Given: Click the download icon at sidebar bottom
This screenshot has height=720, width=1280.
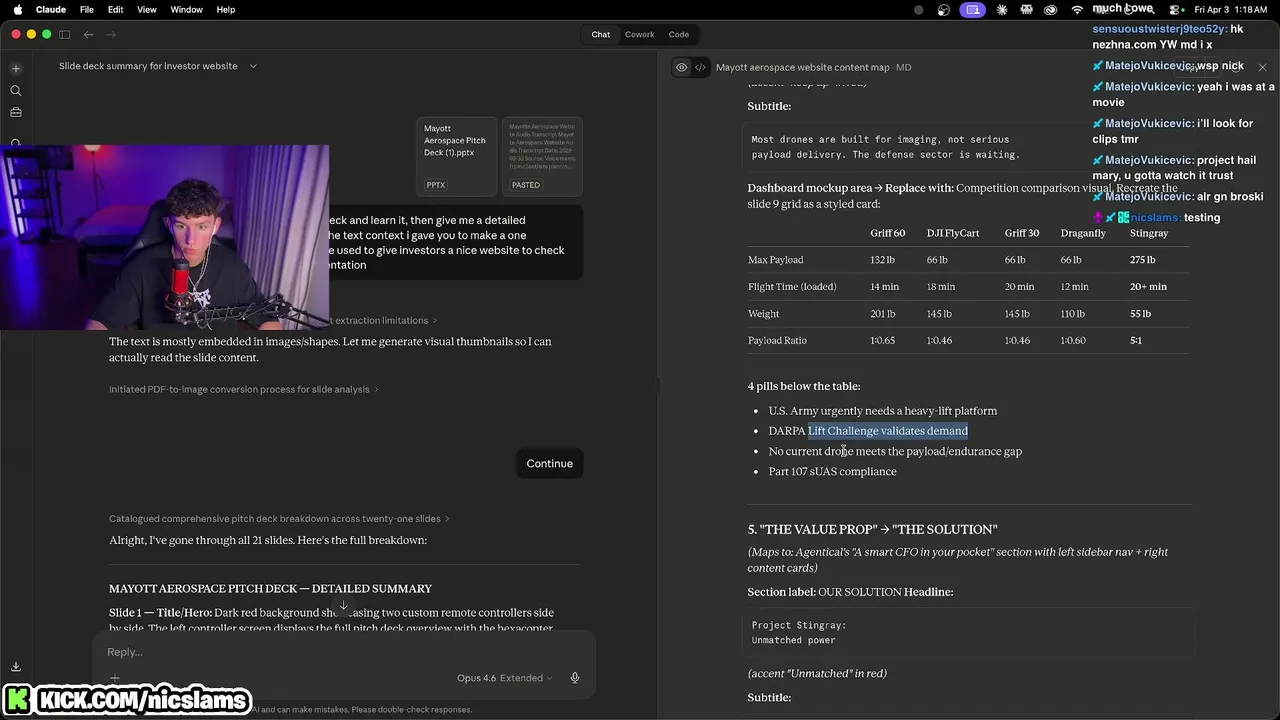Looking at the screenshot, I should pos(16,667).
